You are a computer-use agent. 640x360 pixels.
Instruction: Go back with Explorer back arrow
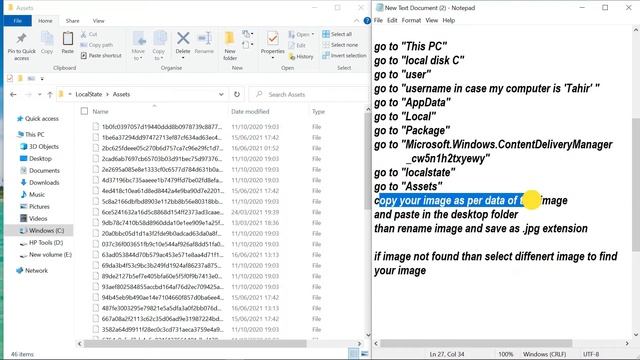click(x=13, y=94)
